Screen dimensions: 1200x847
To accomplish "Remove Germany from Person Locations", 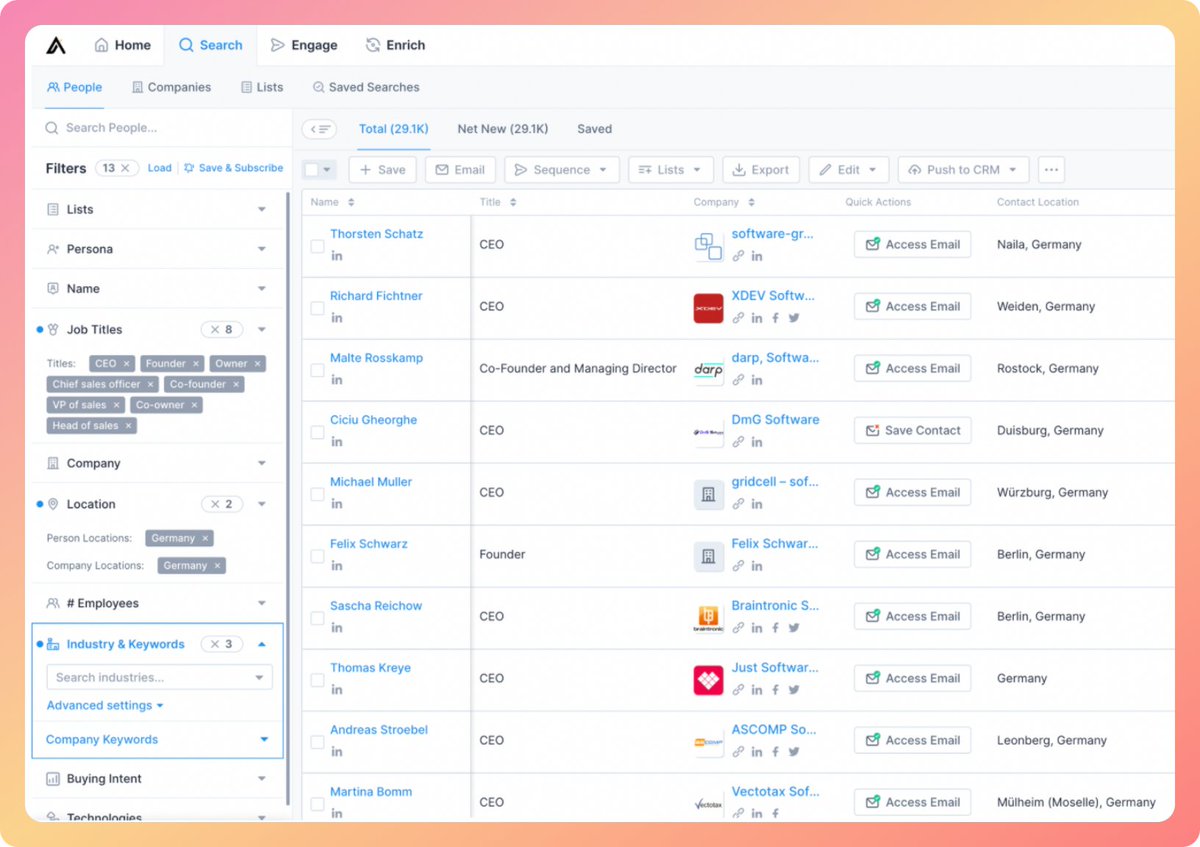I will point(205,538).
